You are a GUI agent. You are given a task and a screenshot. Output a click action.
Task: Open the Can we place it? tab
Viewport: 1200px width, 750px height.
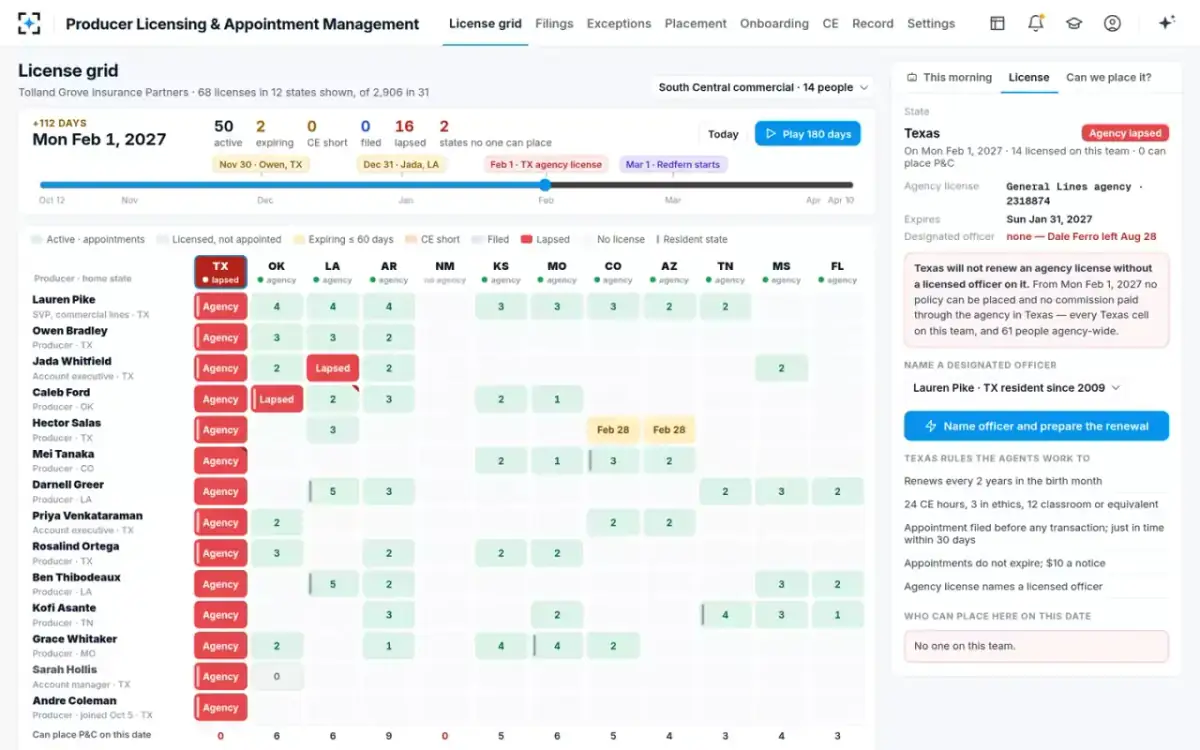1108,77
